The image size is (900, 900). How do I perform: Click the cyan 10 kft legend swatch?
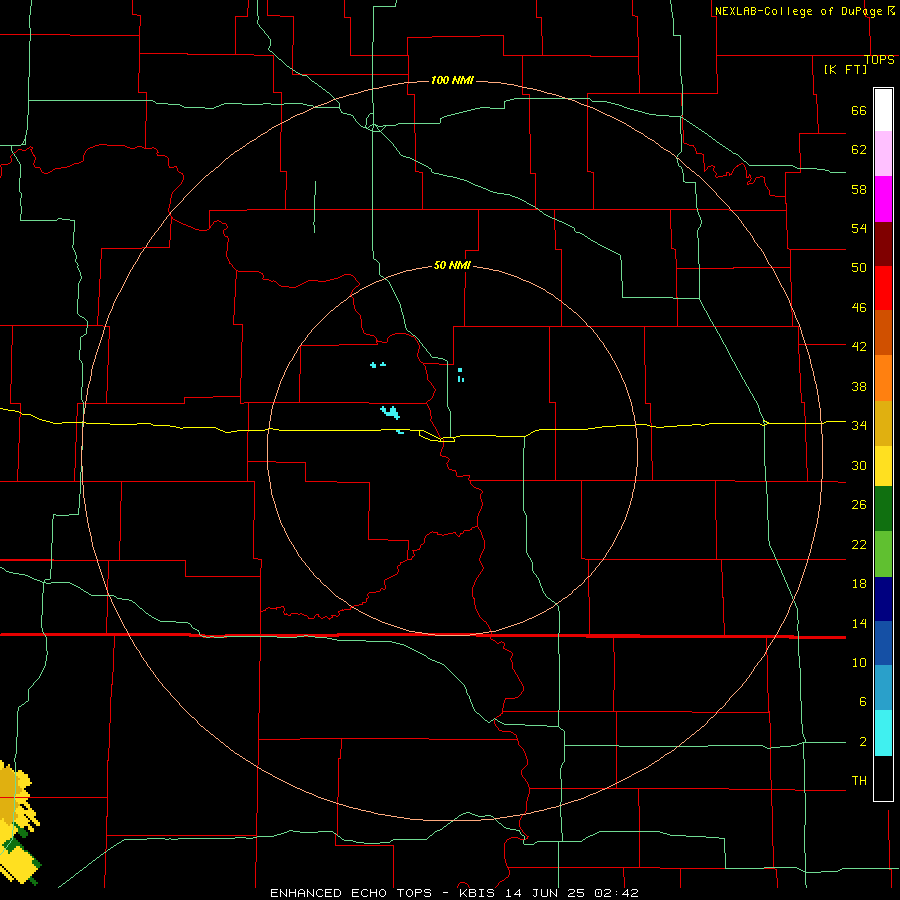tap(883, 733)
